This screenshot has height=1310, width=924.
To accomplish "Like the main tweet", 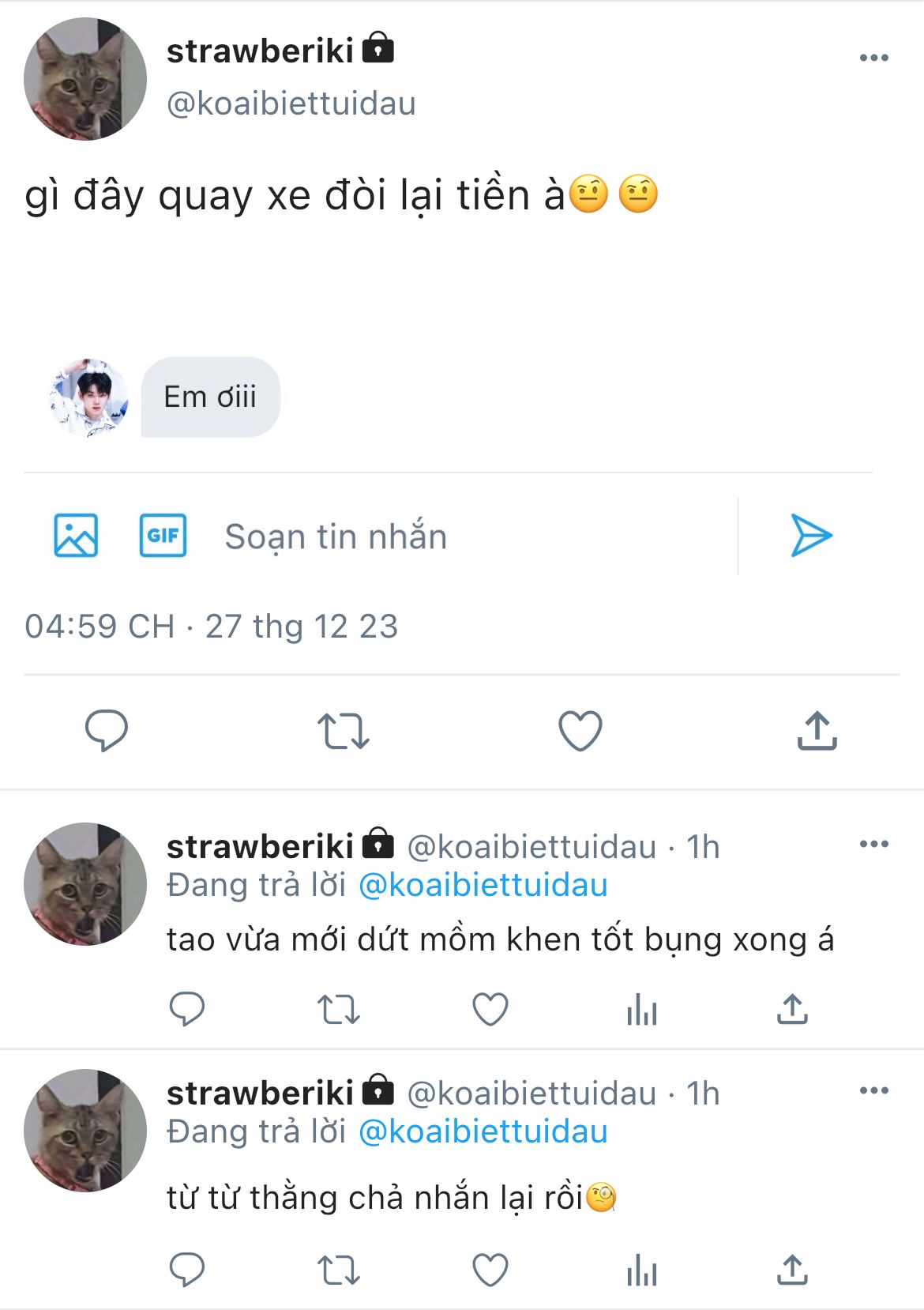I will click(x=580, y=731).
